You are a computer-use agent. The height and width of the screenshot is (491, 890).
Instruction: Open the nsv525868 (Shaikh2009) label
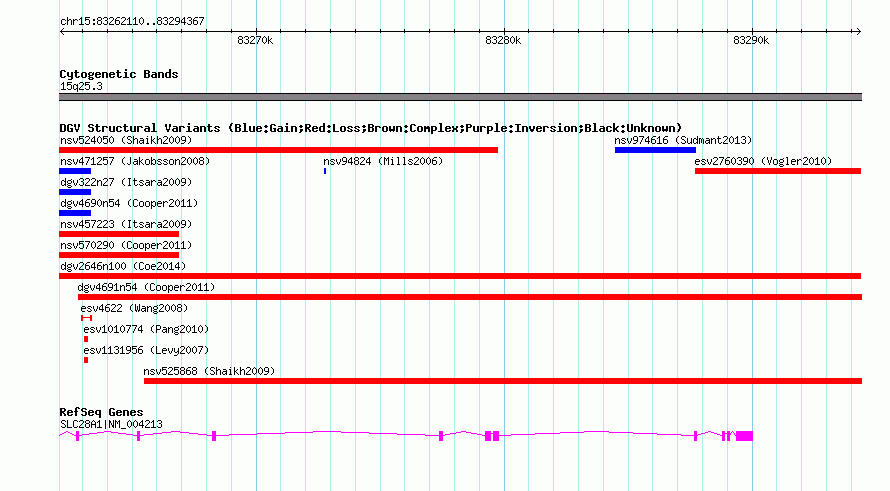(x=209, y=371)
